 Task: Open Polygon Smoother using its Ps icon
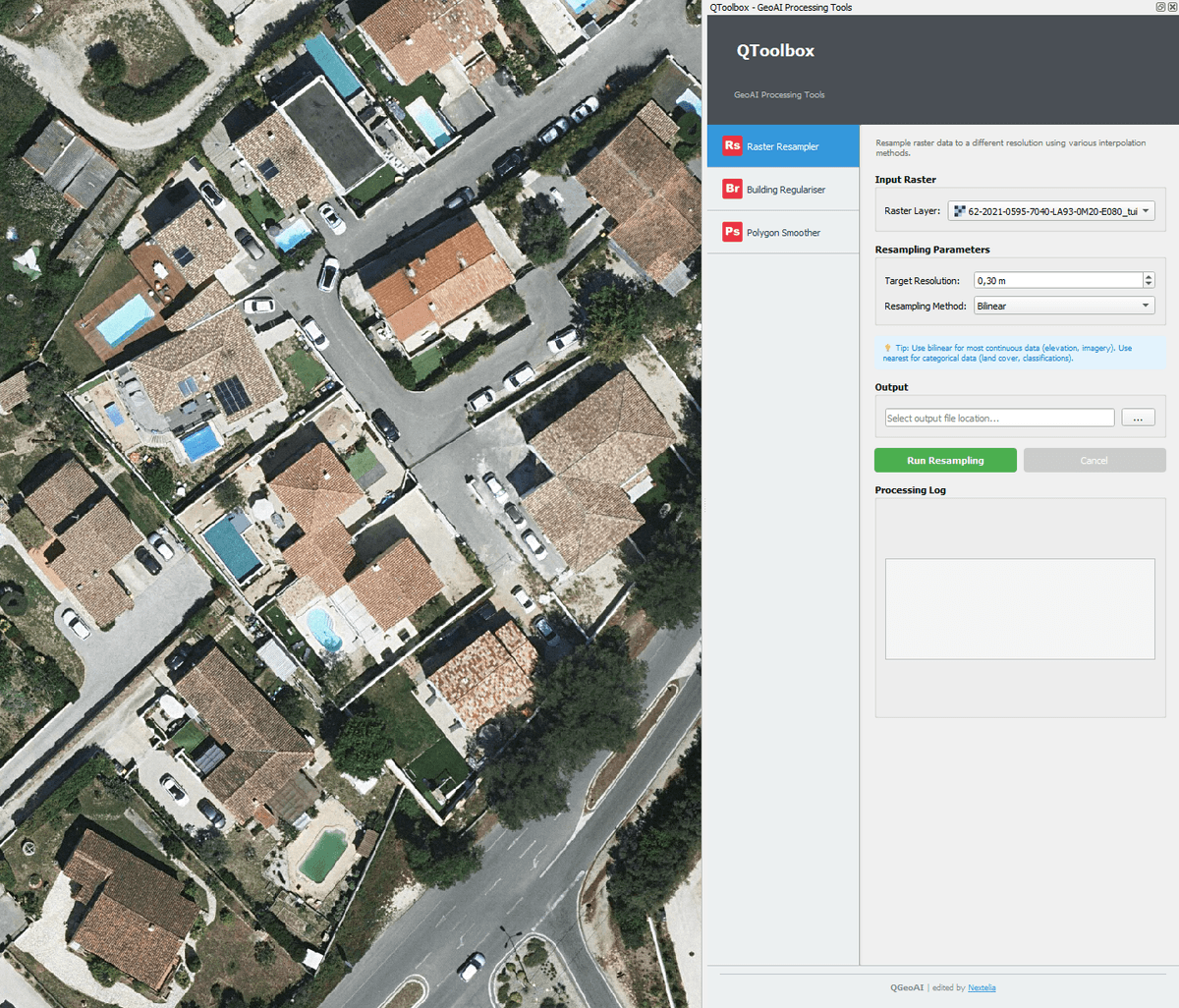point(732,232)
